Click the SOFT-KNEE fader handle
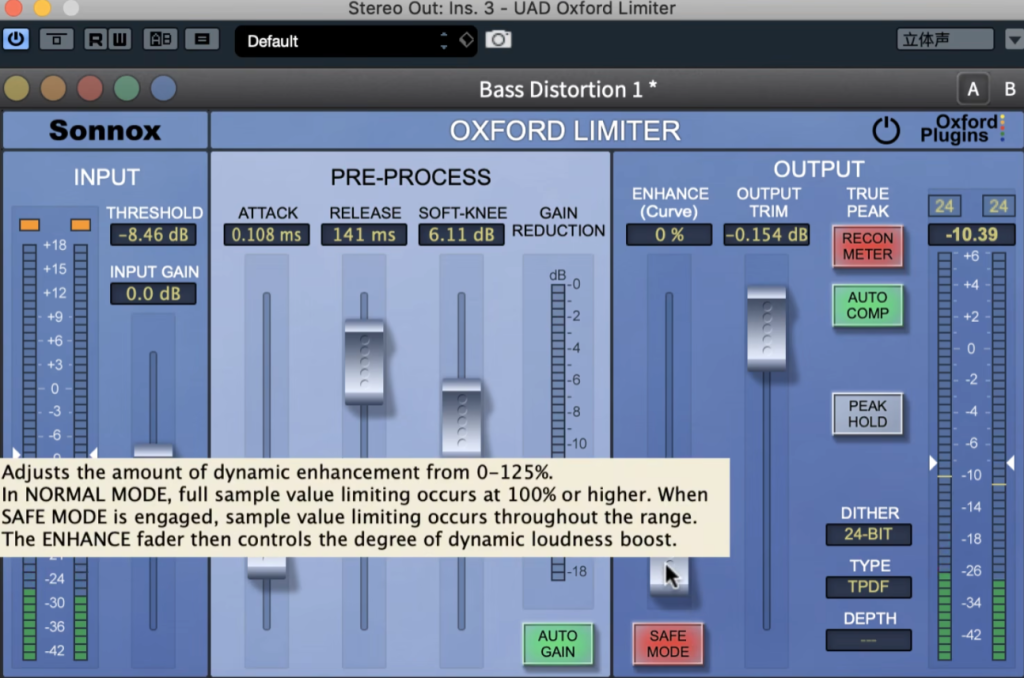The image size is (1024, 678). [x=462, y=417]
